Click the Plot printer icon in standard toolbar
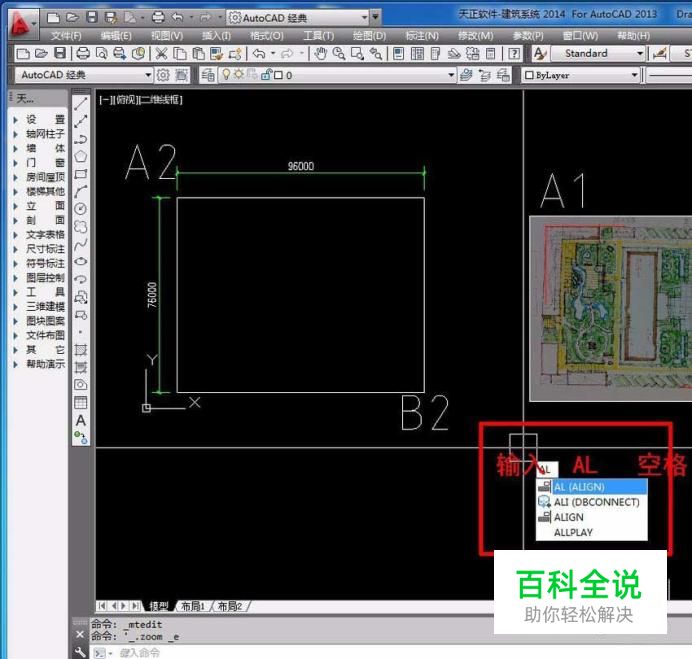 pyautogui.click(x=83, y=53)
